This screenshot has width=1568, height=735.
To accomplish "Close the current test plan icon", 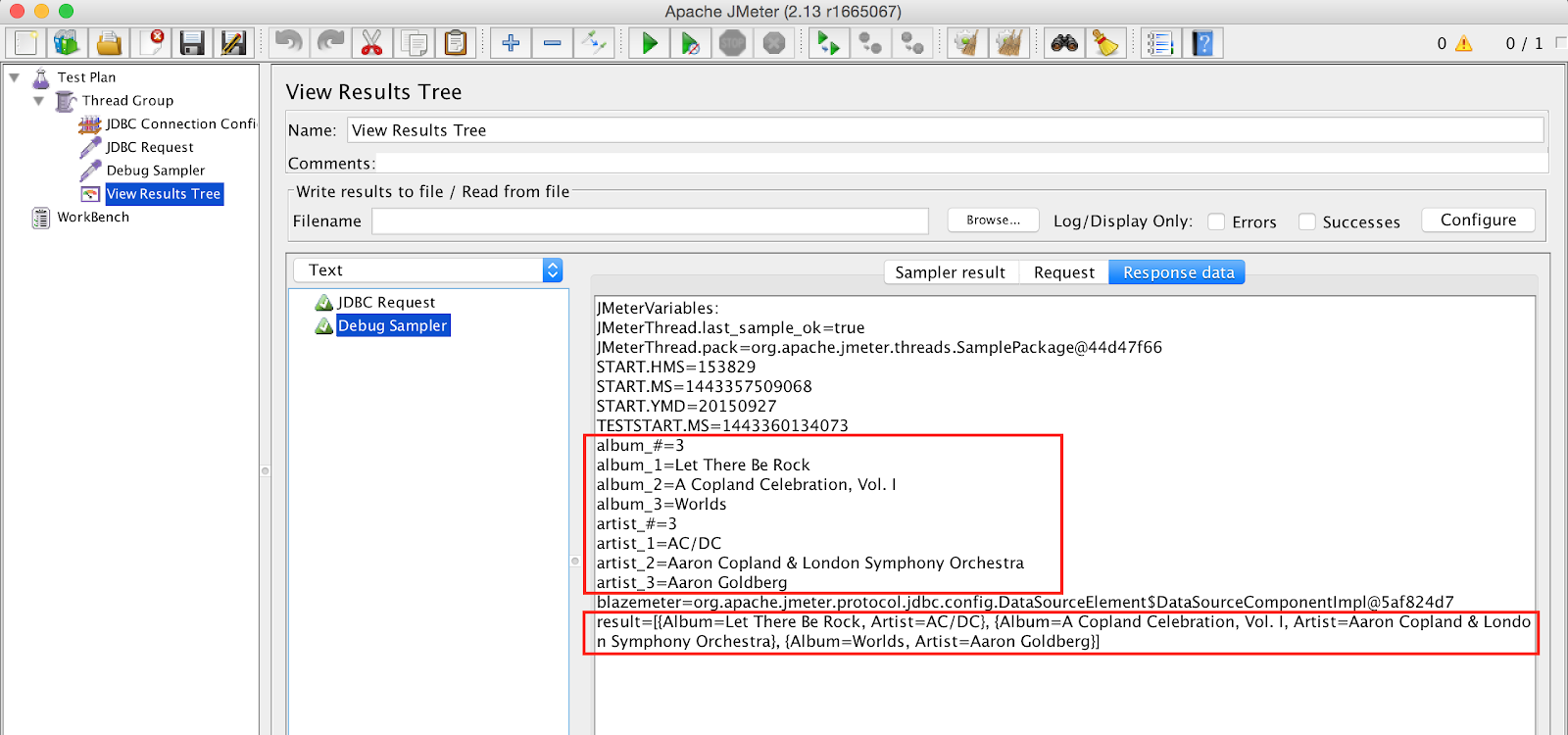I will pyautogui.click(x=152, y=43).
